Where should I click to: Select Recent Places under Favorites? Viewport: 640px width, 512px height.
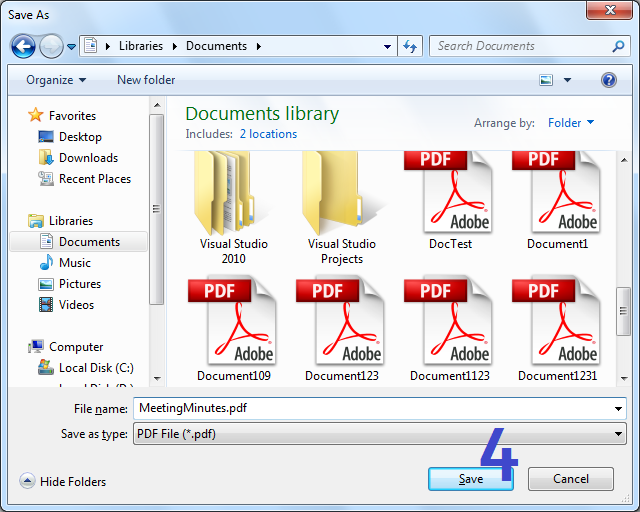click(95, 179)
